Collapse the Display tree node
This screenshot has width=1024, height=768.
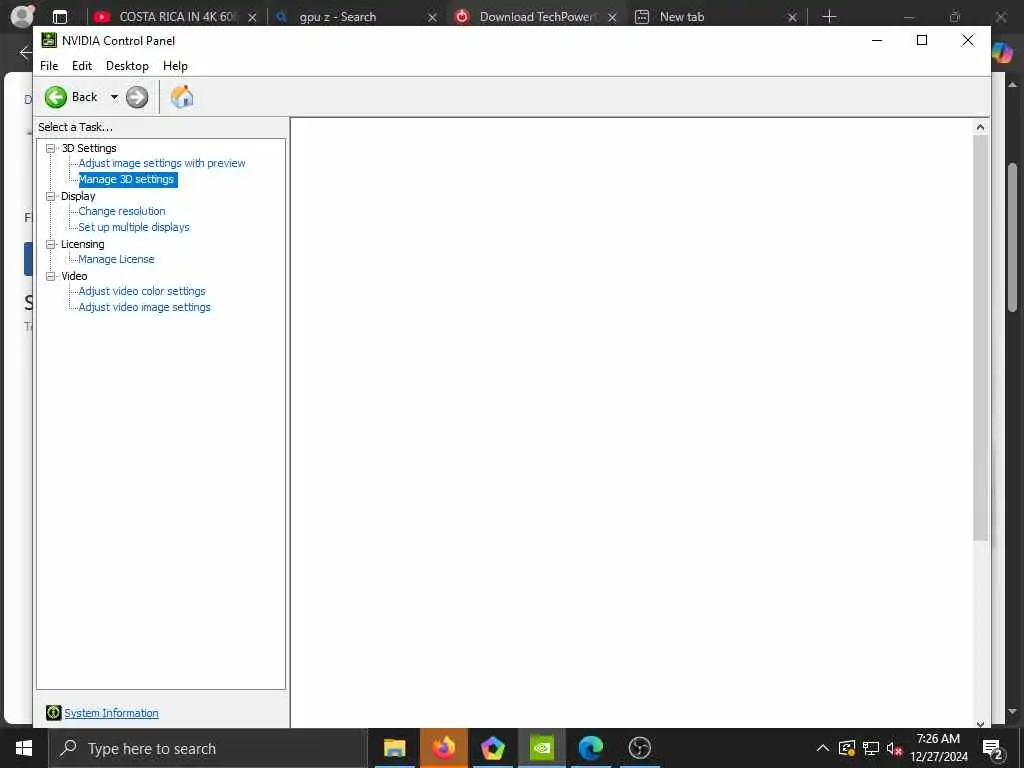50,196
